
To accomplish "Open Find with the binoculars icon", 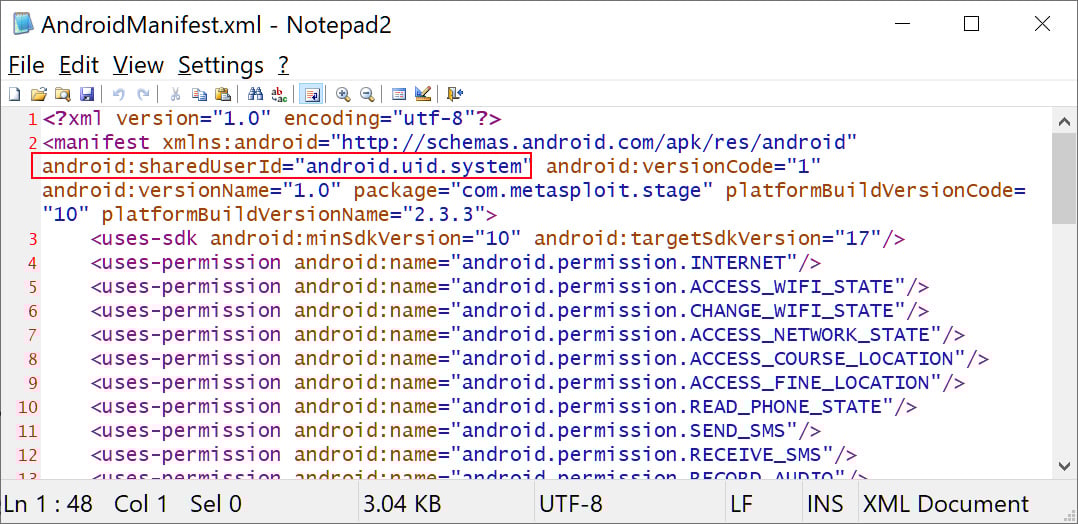I will pos(255,94).
